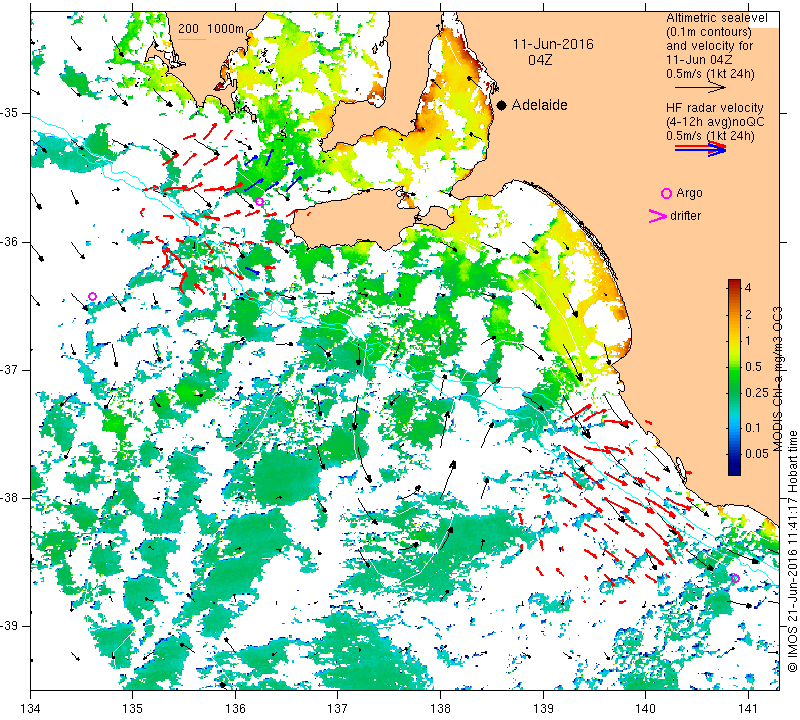The height and width of the screenshot is (720, 800).
Task: Click the cyan 200 1000m contour legend line
Action: [192, 40]
